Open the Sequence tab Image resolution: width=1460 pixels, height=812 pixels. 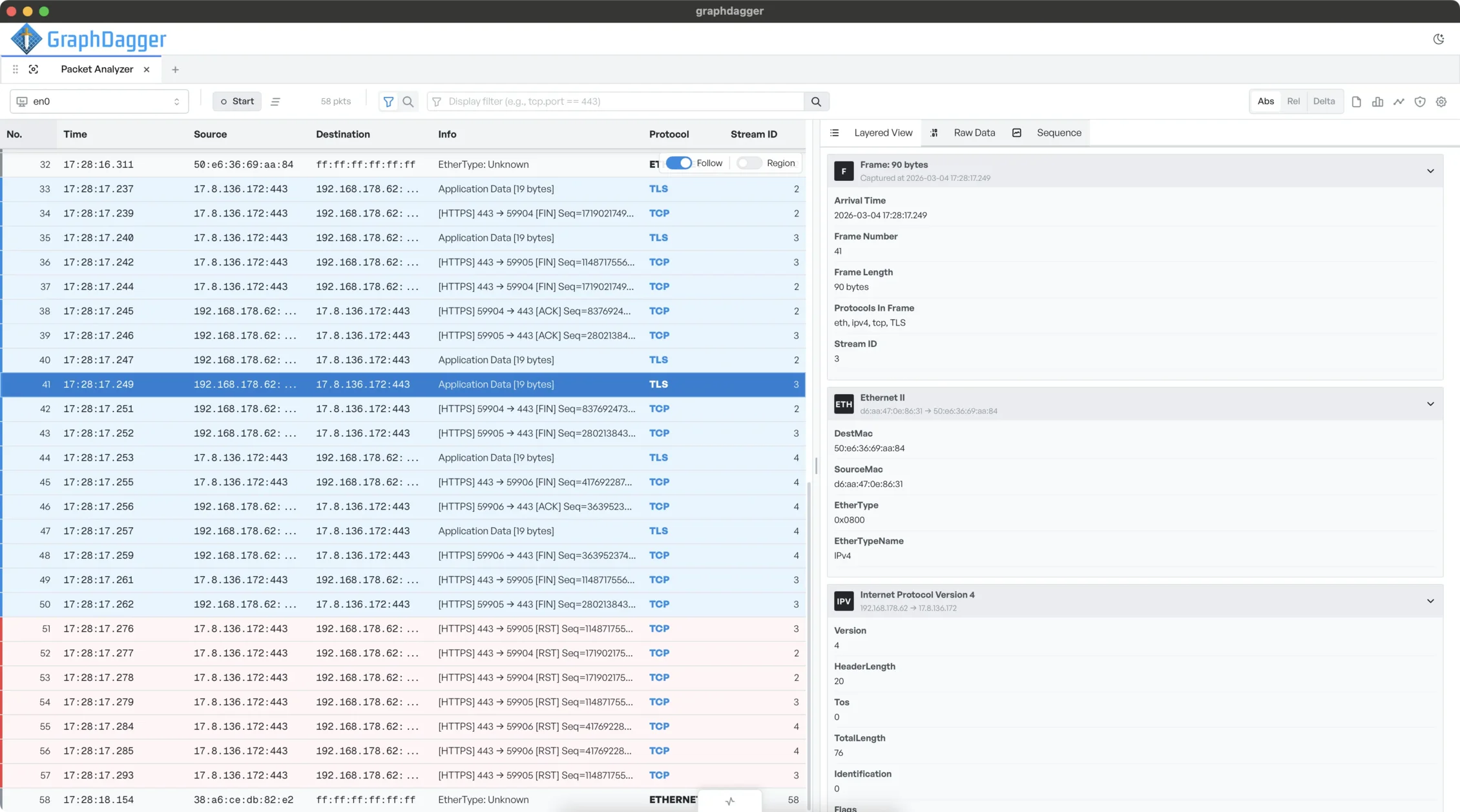(1058, 133)
